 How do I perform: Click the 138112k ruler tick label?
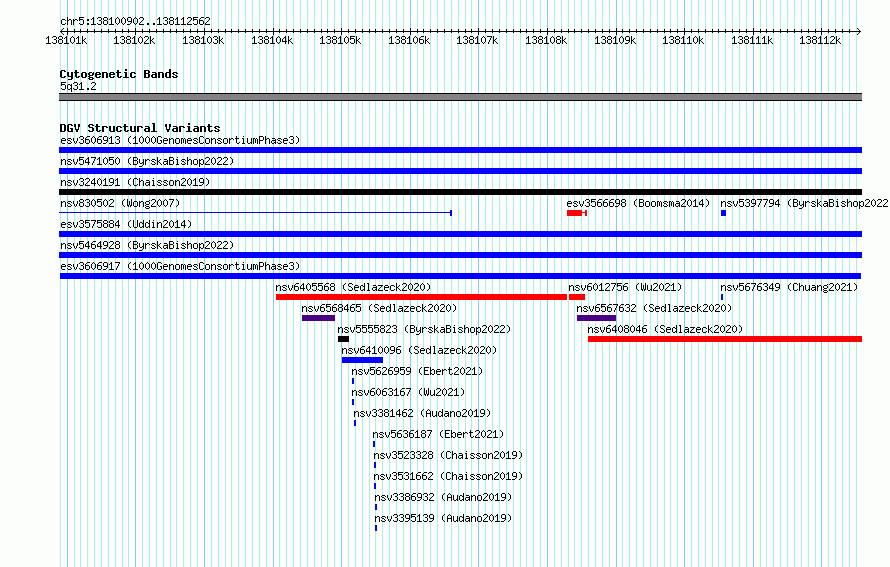(820, 40)
